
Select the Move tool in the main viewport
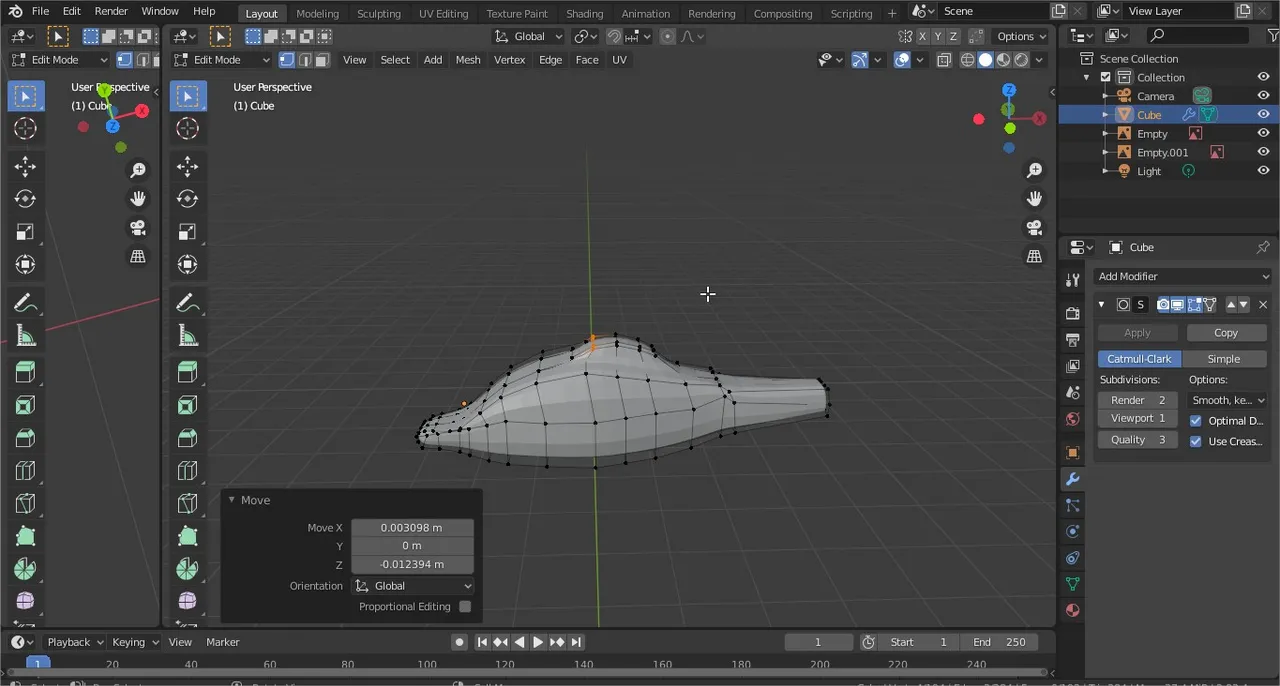[187, 166]
